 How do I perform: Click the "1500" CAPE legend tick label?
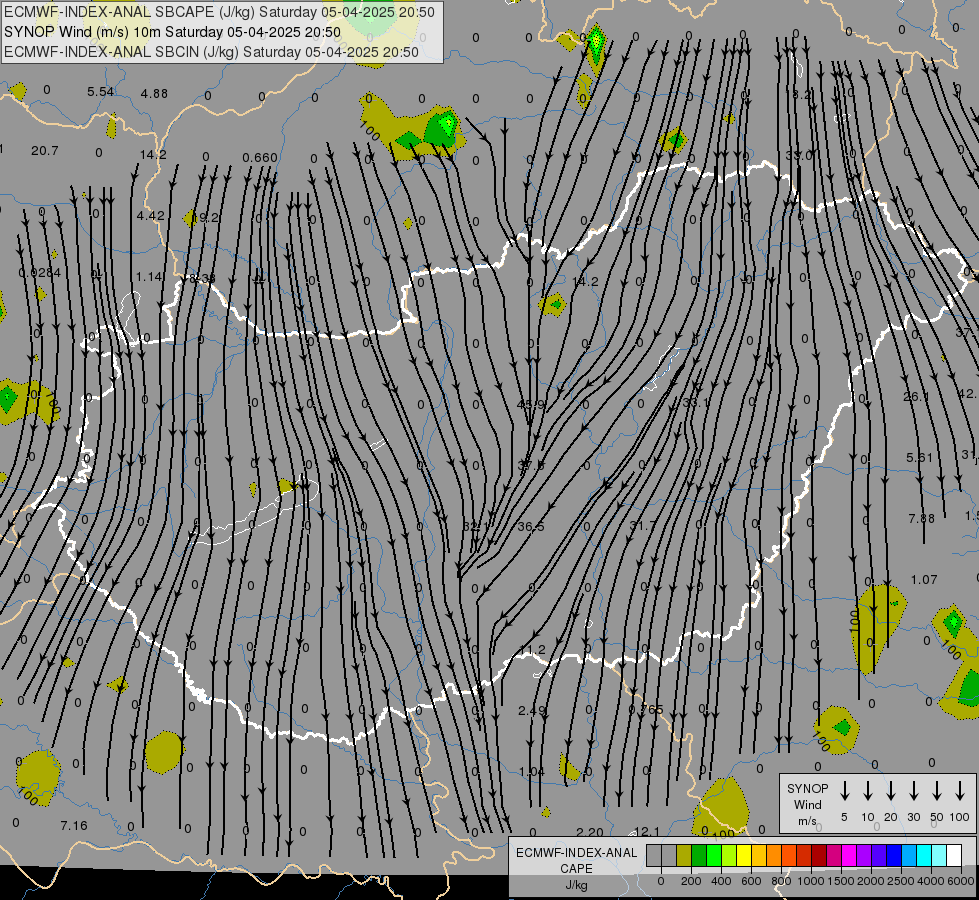841,881
